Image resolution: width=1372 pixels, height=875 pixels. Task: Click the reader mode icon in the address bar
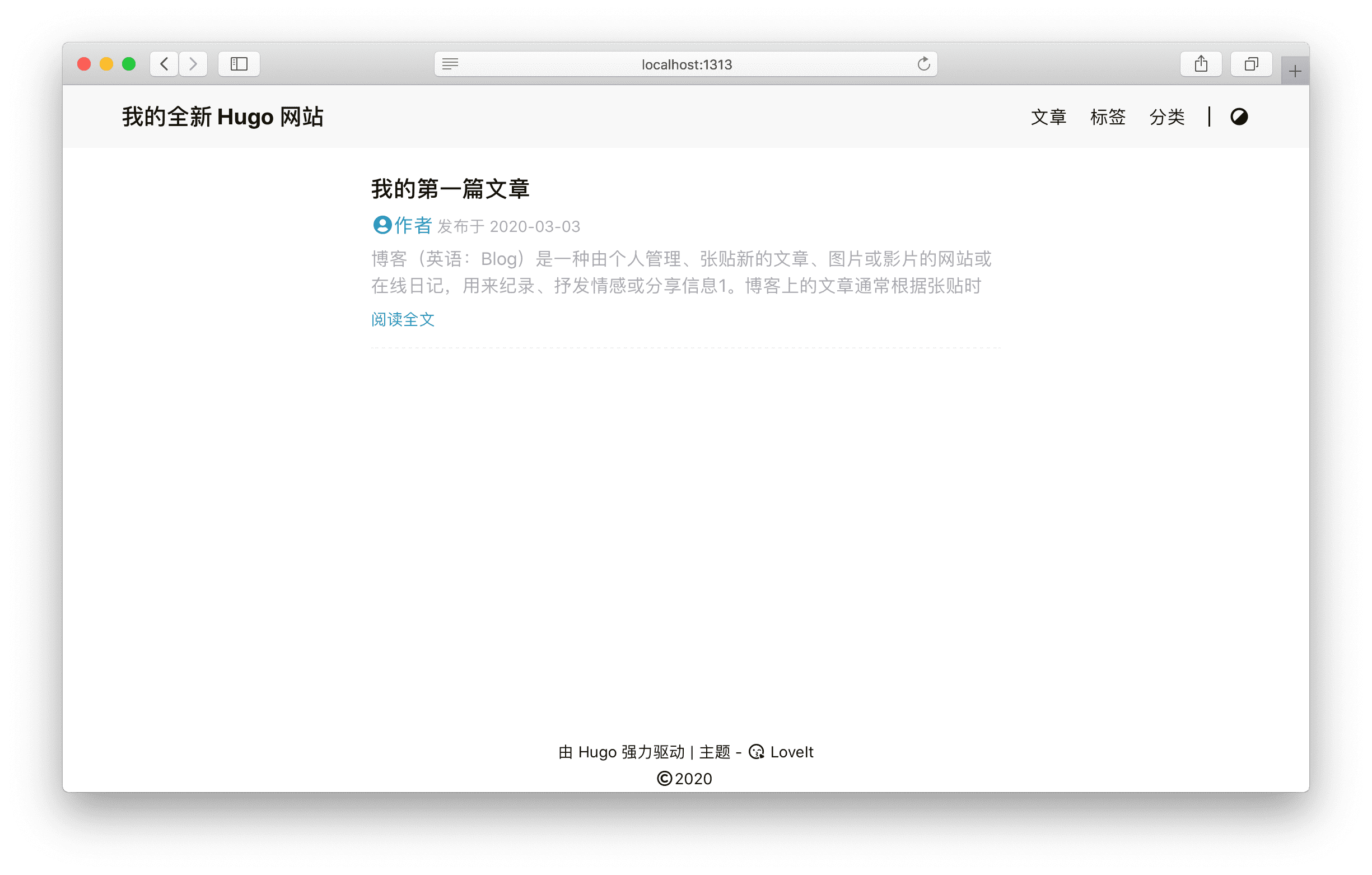coord(450,64)
